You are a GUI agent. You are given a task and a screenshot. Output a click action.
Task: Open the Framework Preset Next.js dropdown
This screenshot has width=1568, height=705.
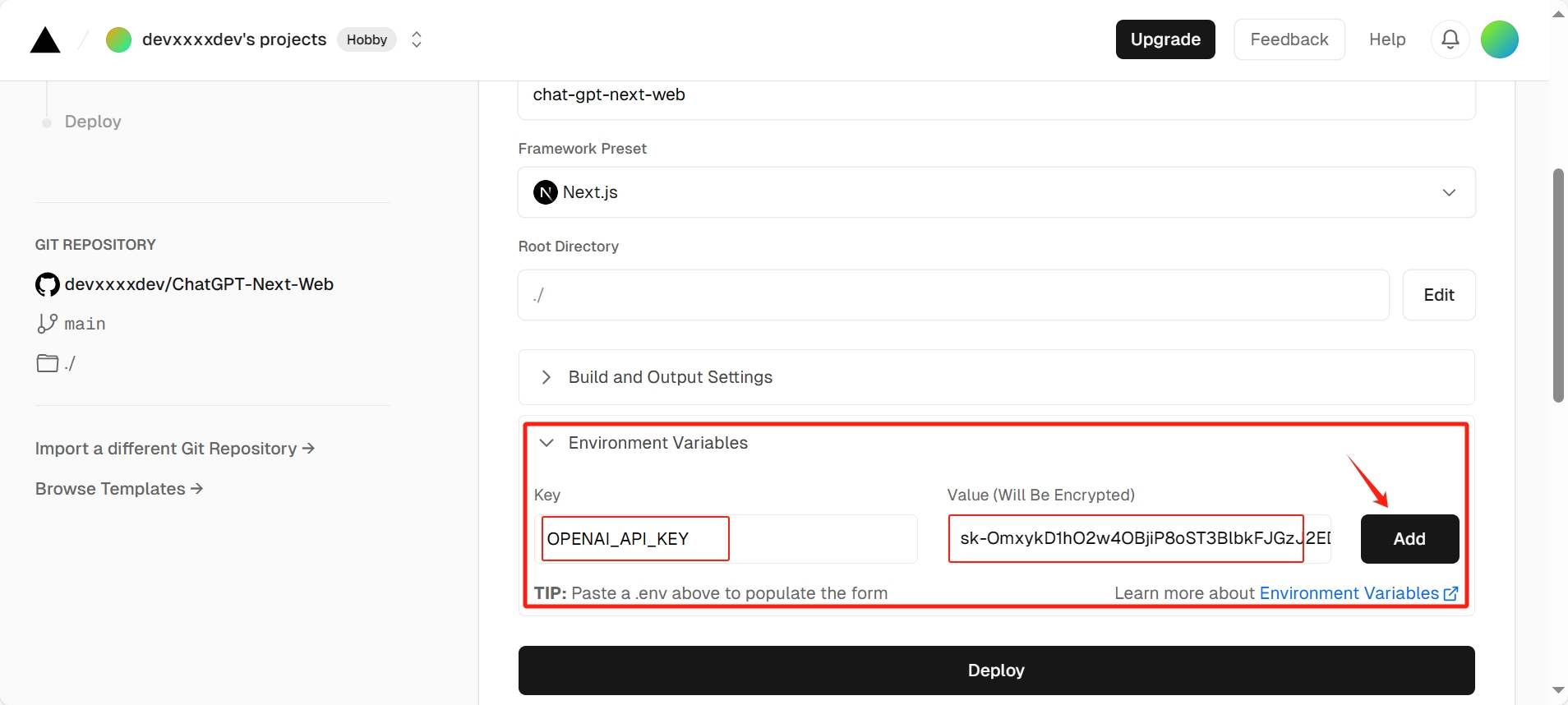[997, 192]
